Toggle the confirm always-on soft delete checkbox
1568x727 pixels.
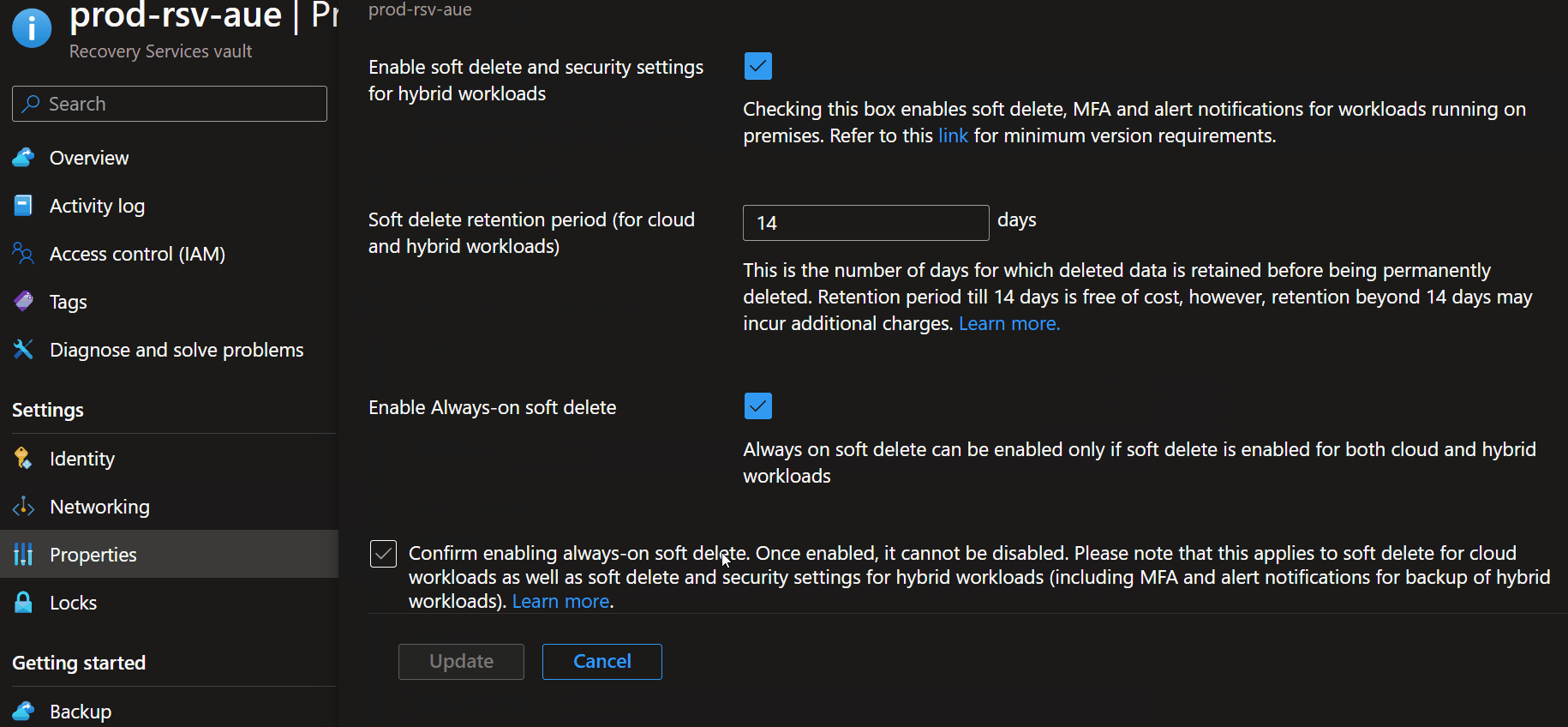[384, 554]
